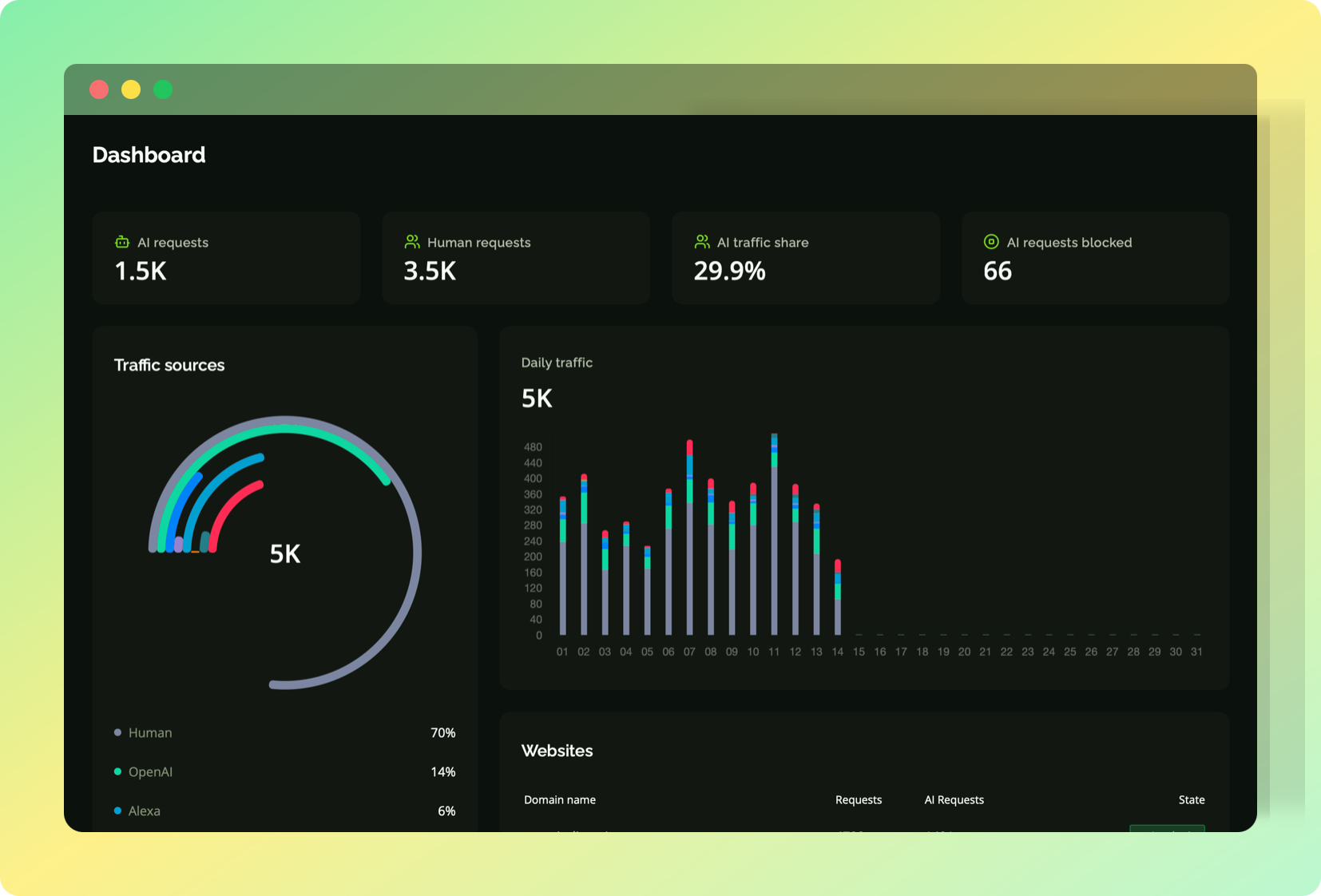This screenshot has width=1321, height=896.
Task: Click the green OpenAI legend dot
Action: click(118, 772)
